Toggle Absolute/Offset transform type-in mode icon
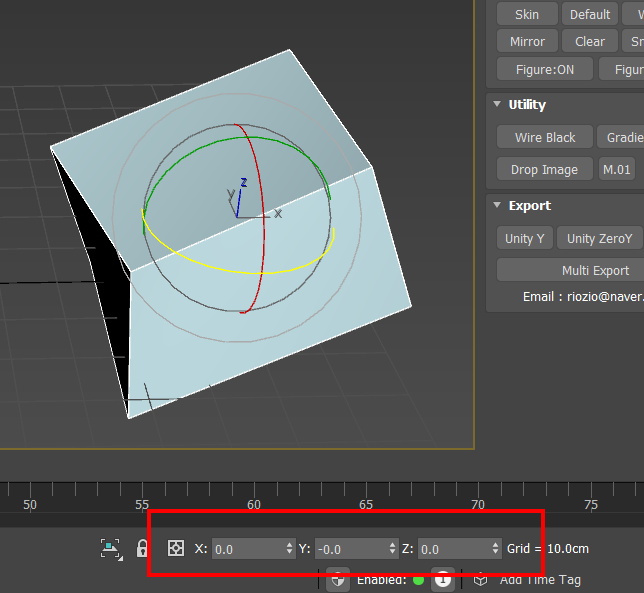Viewport: 644px width, 593px height. coord(176,548)
